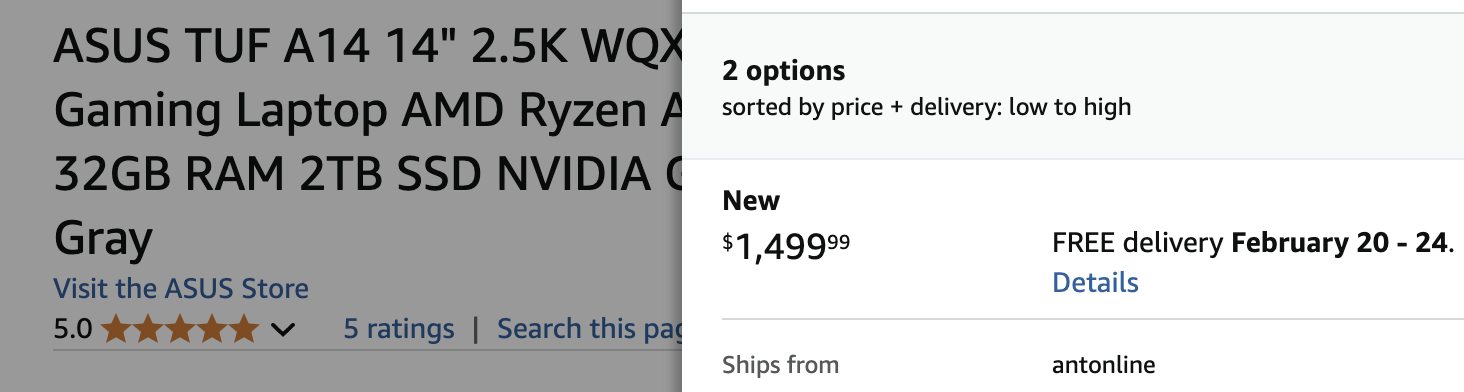Click the first orange star icon
This screenshot has height=392, width=1464.
117,329
